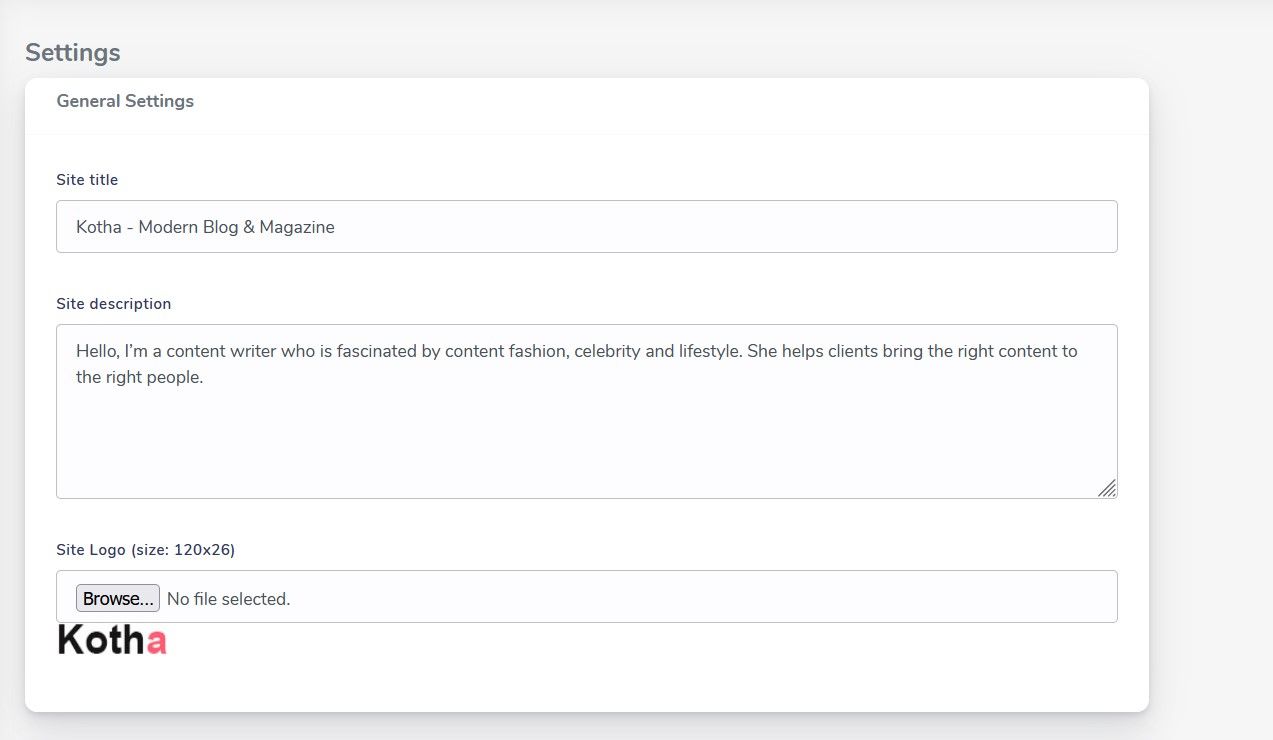Click the Browse file button
Viewport: 1273px width, 740px height.
click(x=117, y=599)
